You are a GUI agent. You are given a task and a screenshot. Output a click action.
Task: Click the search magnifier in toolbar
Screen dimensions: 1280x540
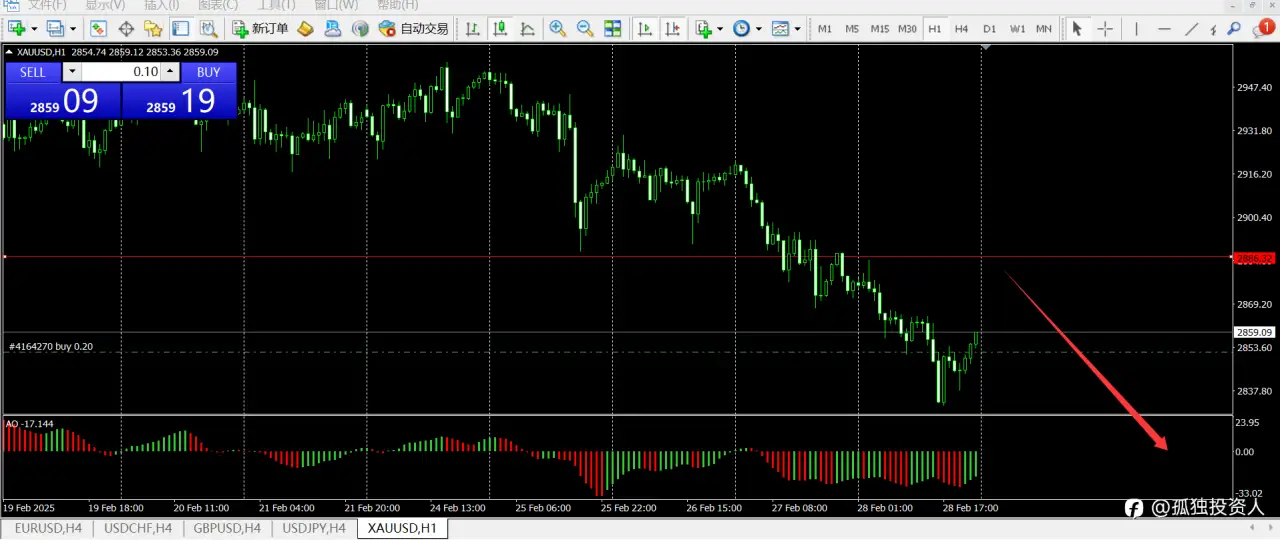click(1234, 29)
